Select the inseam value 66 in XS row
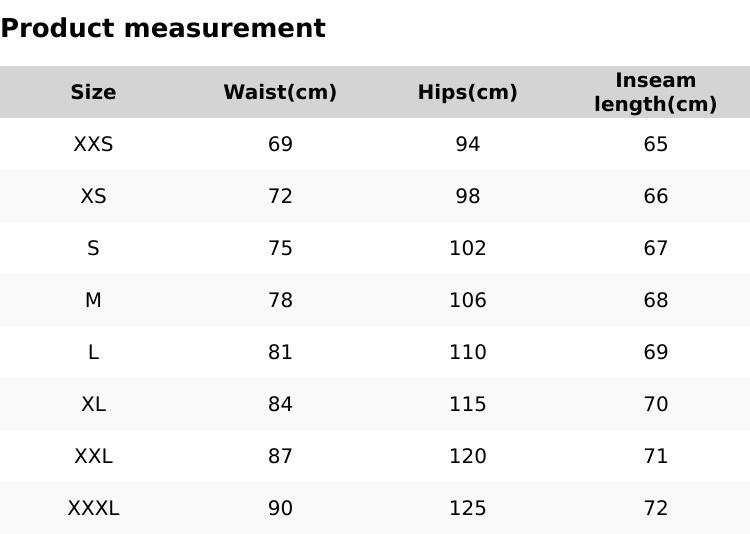This screenshot has width=750, height=534. coord(655,197)
